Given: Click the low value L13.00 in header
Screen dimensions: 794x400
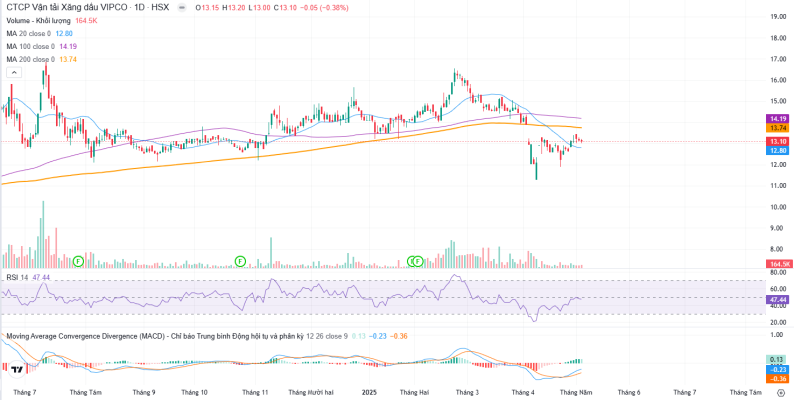Looking at the screenshot, I should point(261,8).
